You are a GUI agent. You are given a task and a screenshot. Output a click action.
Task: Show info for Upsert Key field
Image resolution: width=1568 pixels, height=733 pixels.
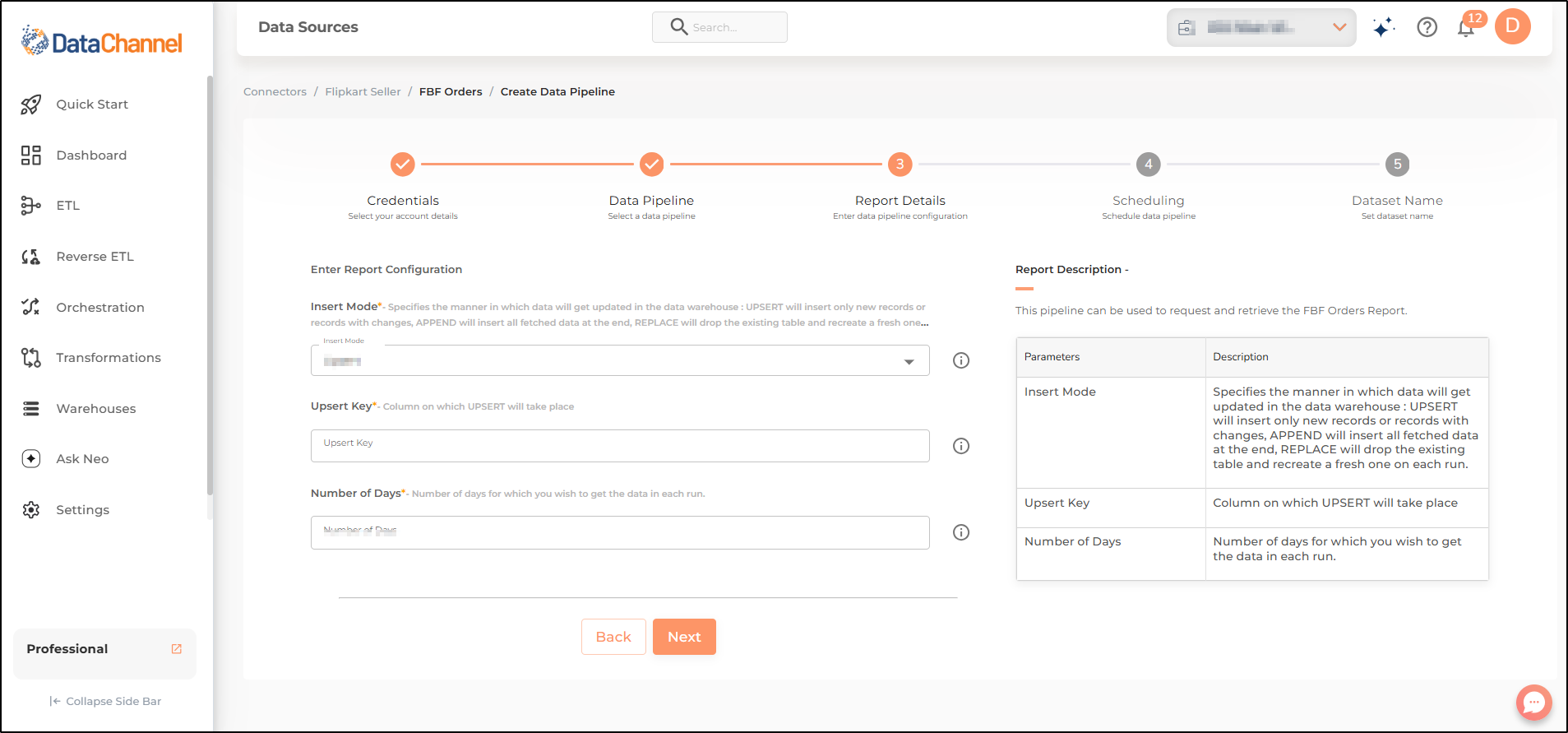point(961,446)
